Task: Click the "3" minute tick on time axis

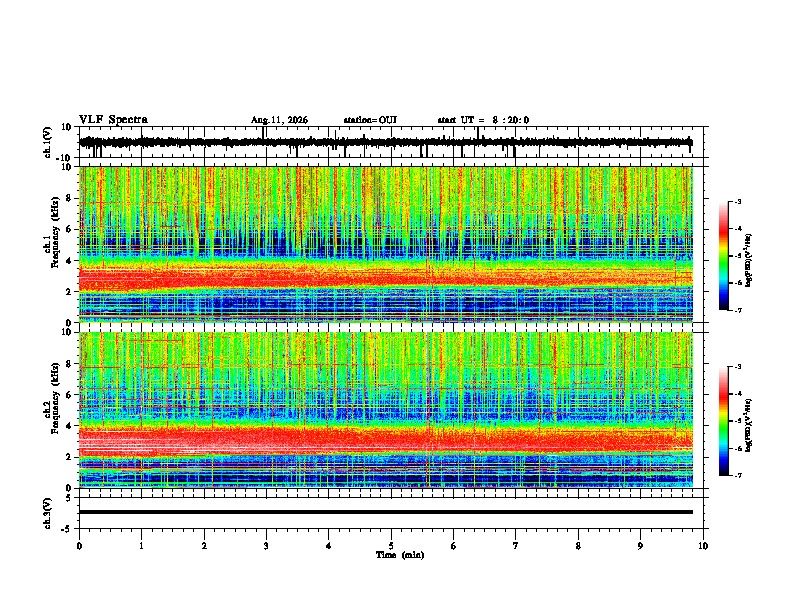Action: click(266, 546)
